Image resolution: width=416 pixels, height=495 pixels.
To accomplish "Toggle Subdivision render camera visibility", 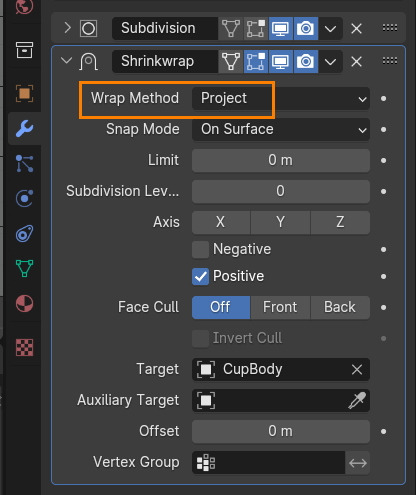I will 306,28.
